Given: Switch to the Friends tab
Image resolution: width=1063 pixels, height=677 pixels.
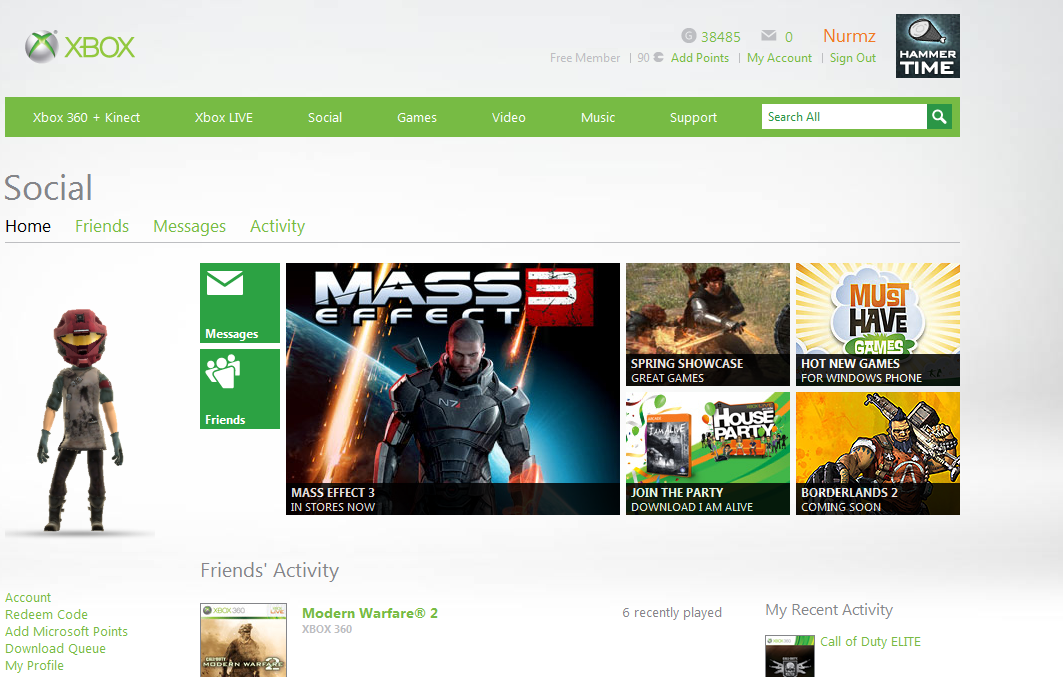Looking at the screenshot, I should (x=102, y=226).
